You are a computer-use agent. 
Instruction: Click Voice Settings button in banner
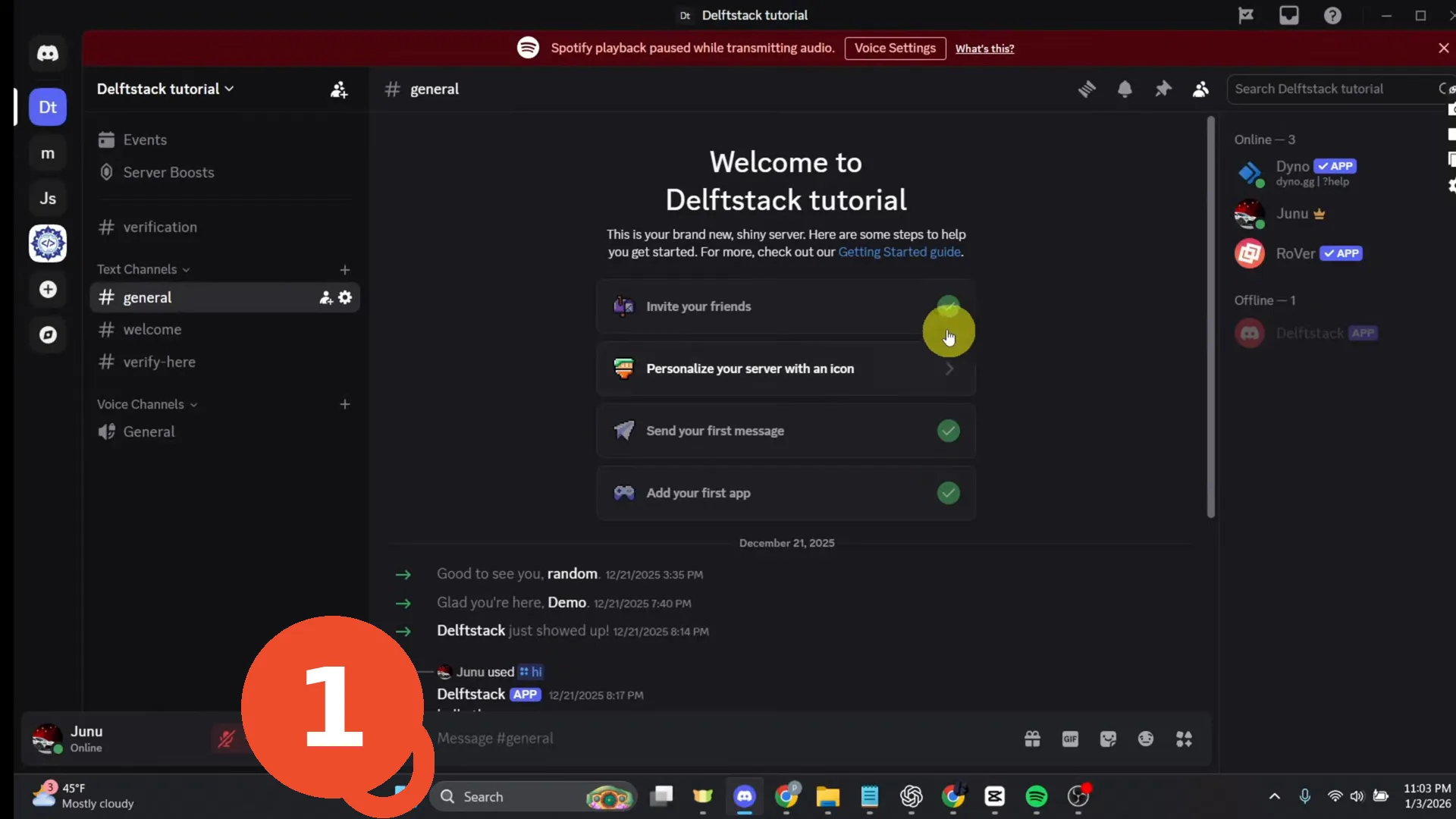click(x=895, y=48)
